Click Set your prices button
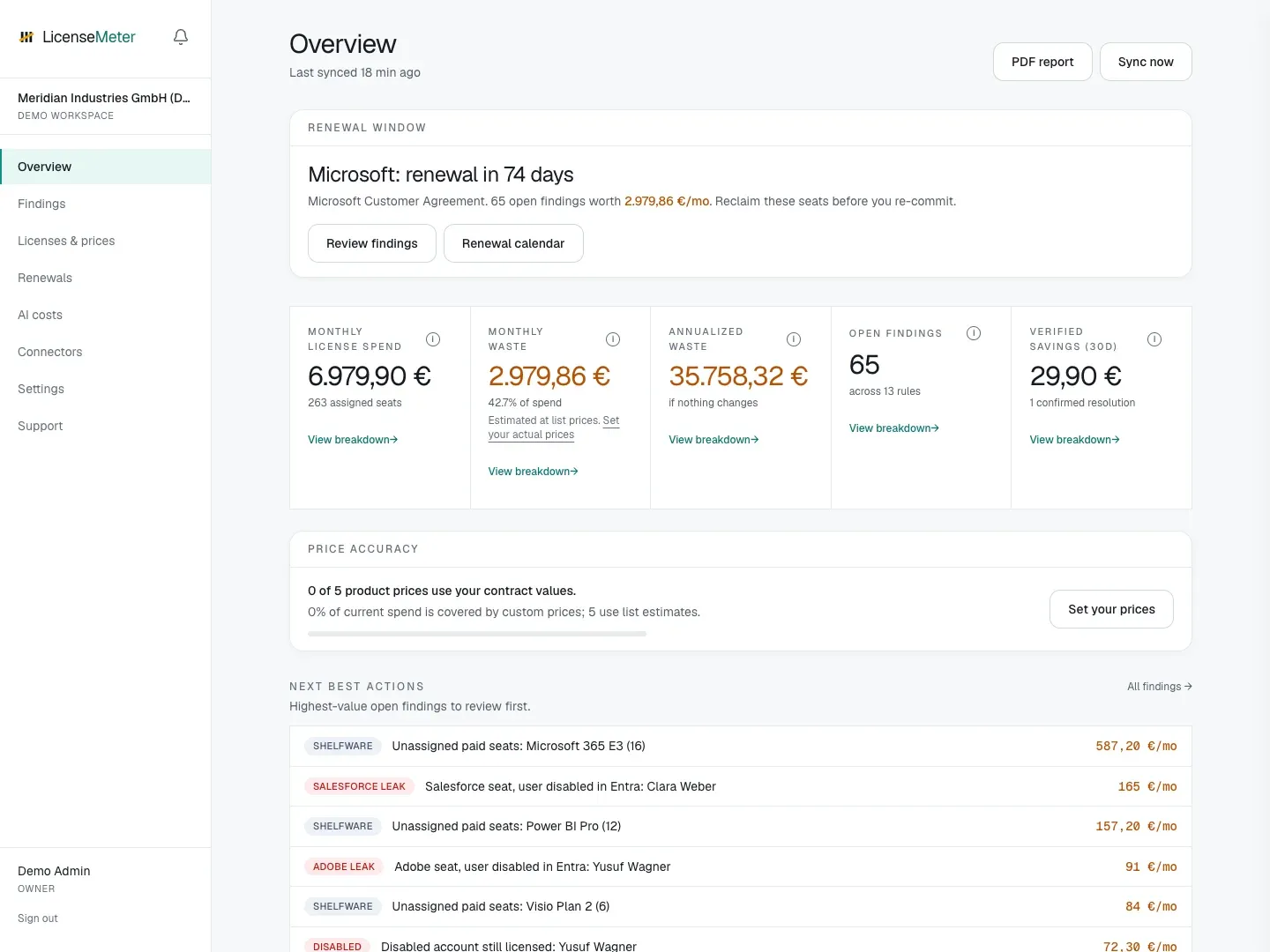This screenshot has height=952, width=1270. point(1111,609)
